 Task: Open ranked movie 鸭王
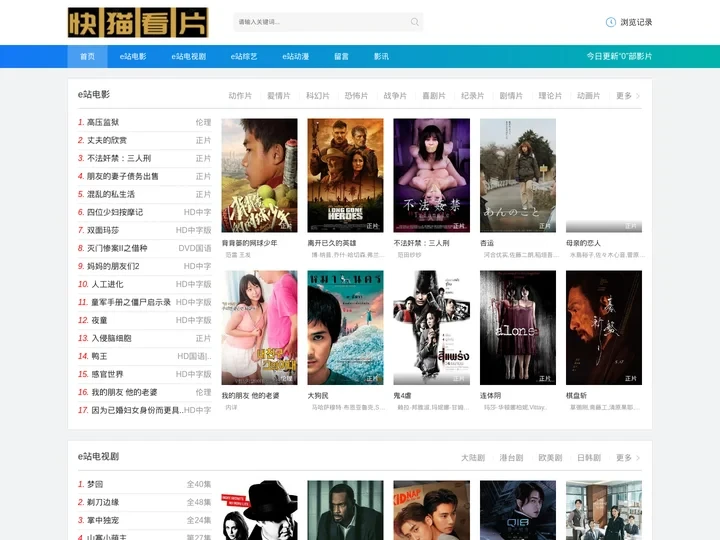(x=99, y=356)
